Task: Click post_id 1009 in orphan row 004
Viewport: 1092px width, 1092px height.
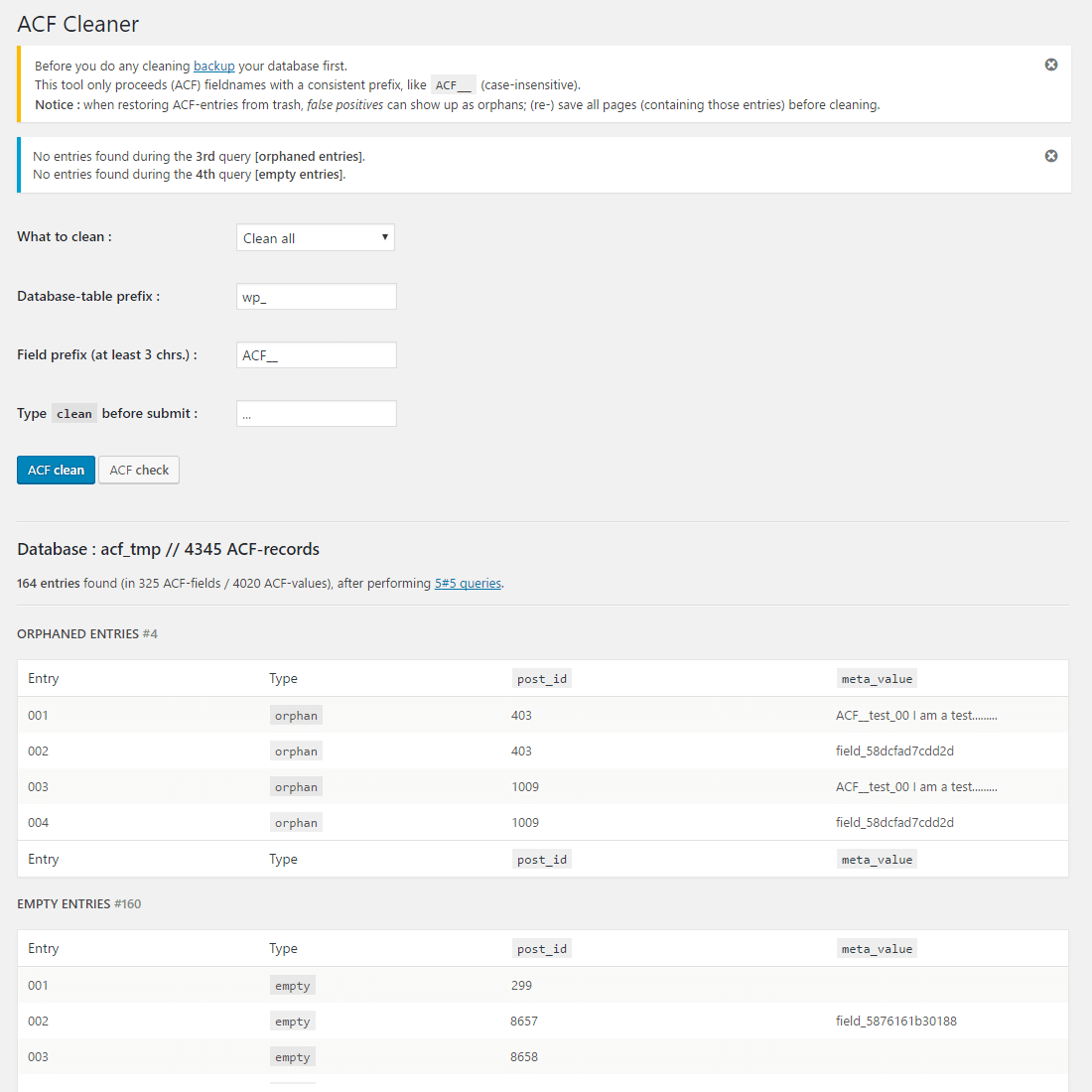Action: [525, 823]
